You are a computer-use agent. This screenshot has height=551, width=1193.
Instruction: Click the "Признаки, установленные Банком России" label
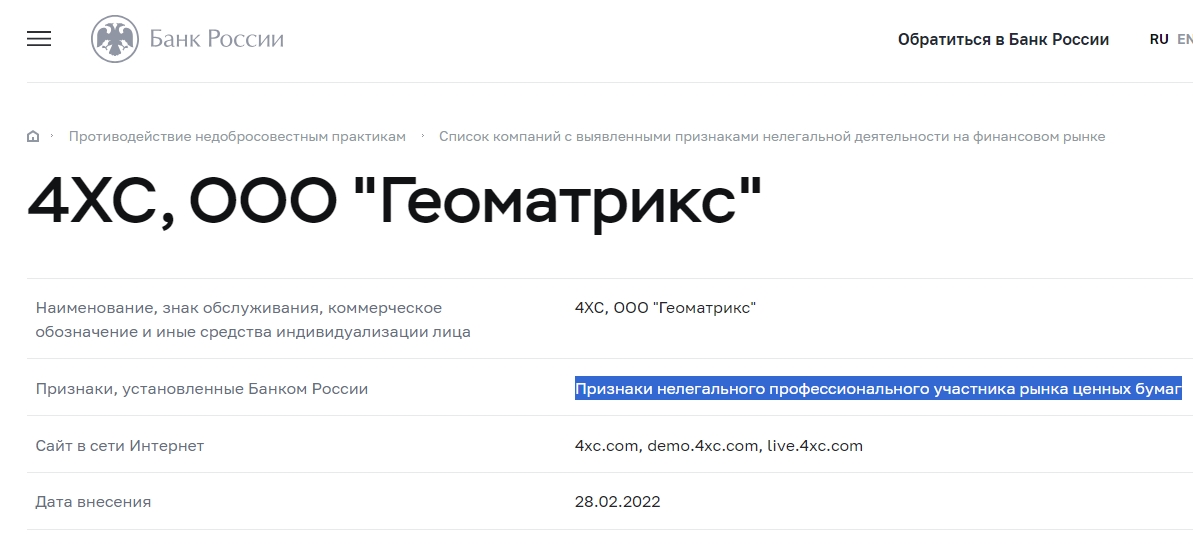(202, 390)
